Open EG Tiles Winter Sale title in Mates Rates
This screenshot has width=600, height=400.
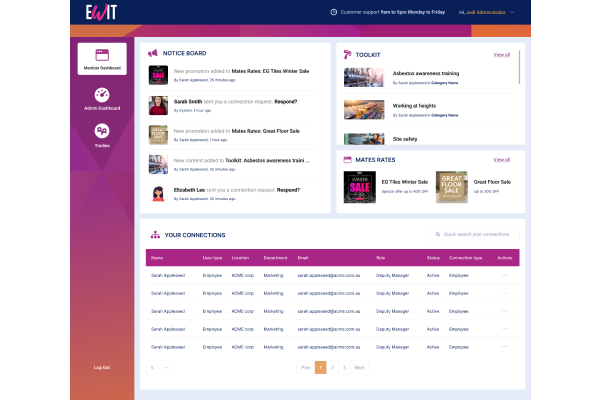pos(405,182)
